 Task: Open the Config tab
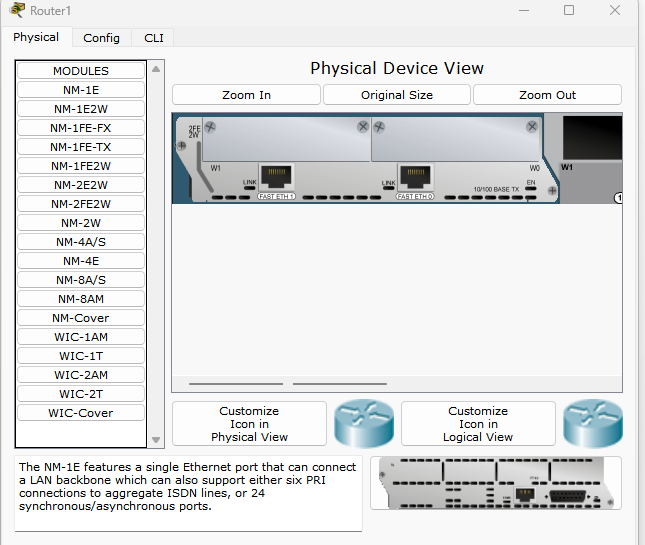point(102,38)
